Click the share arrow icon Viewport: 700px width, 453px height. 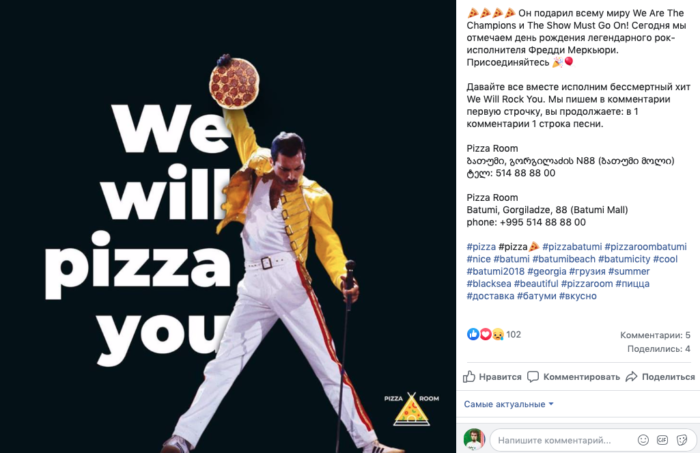pos(631,377)
